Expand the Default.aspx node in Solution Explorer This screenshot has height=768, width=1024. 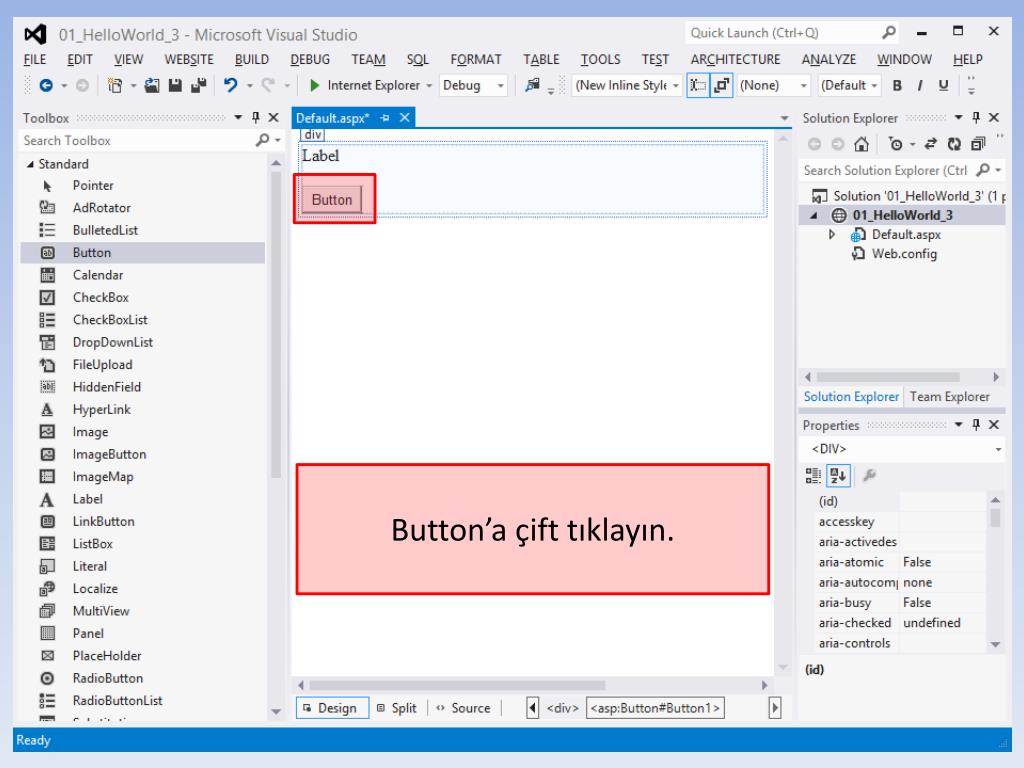tap(831, 234)
